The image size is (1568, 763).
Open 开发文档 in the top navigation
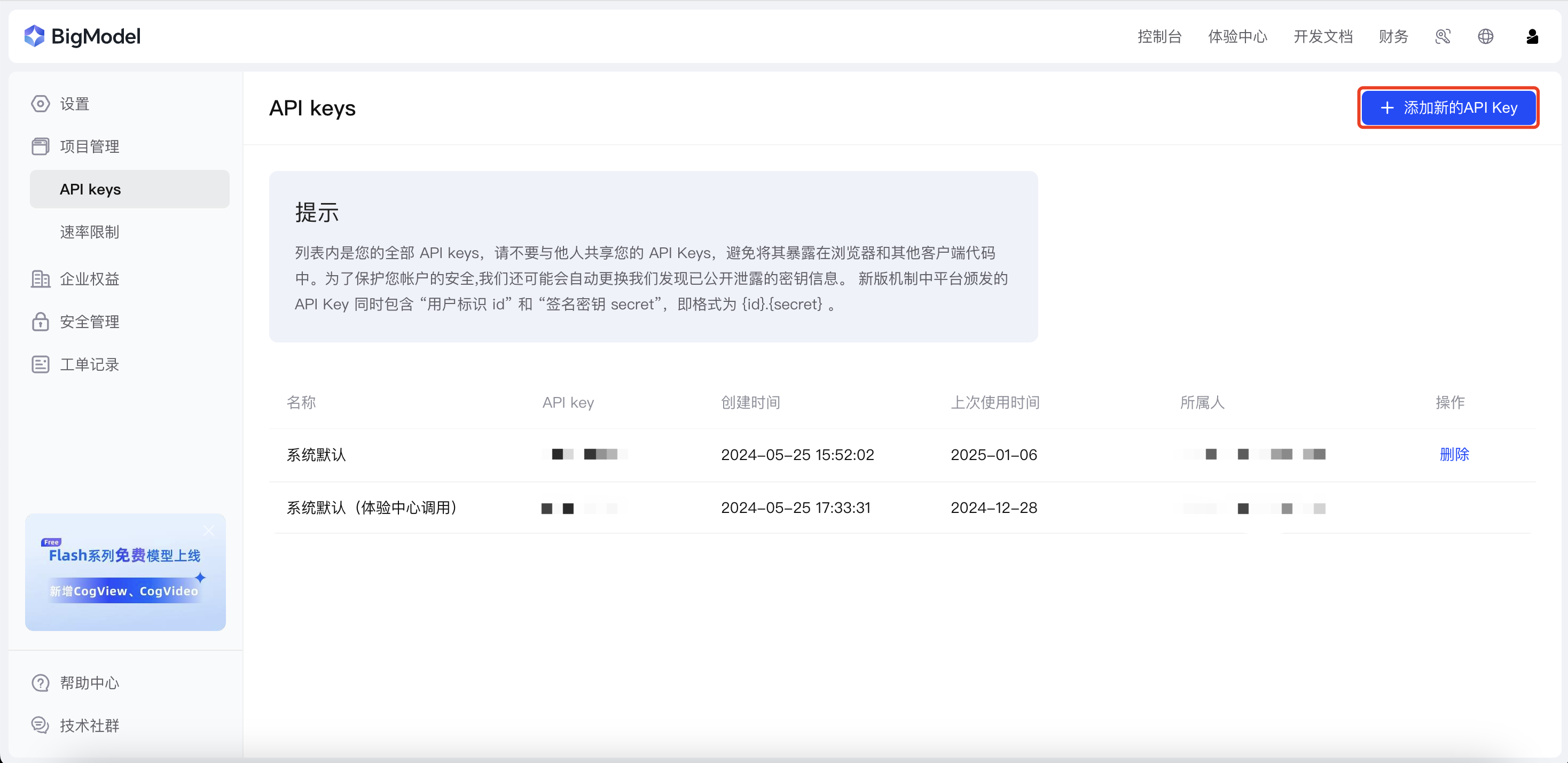click(1323, 36)
